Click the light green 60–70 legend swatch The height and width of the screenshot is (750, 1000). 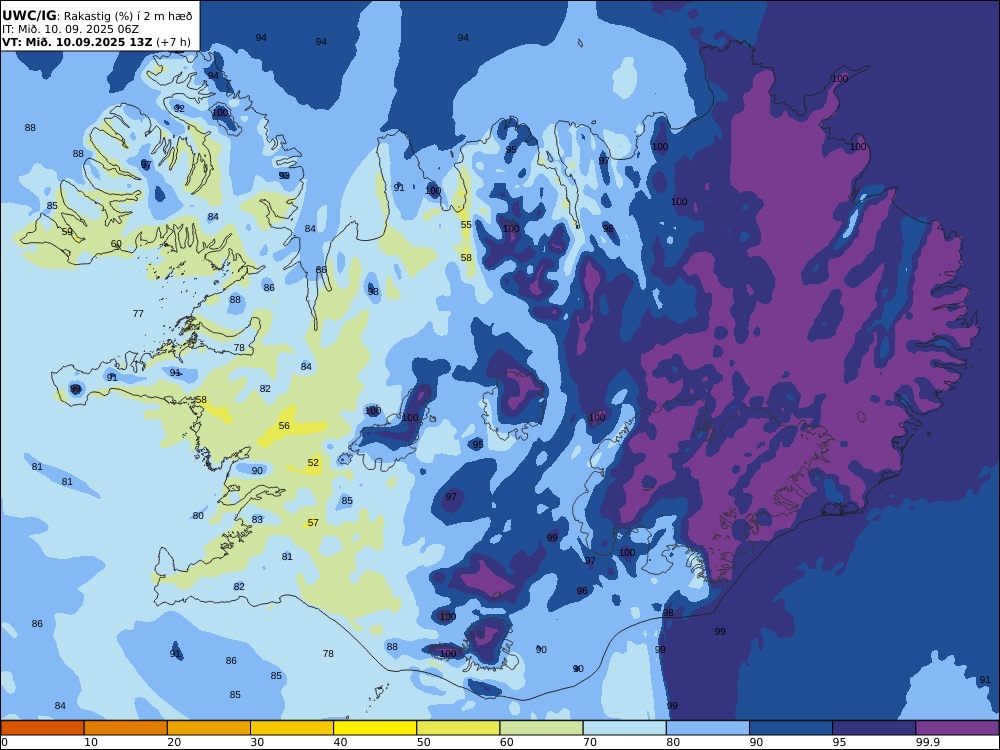pyautogui.click(x=541, y=728)
